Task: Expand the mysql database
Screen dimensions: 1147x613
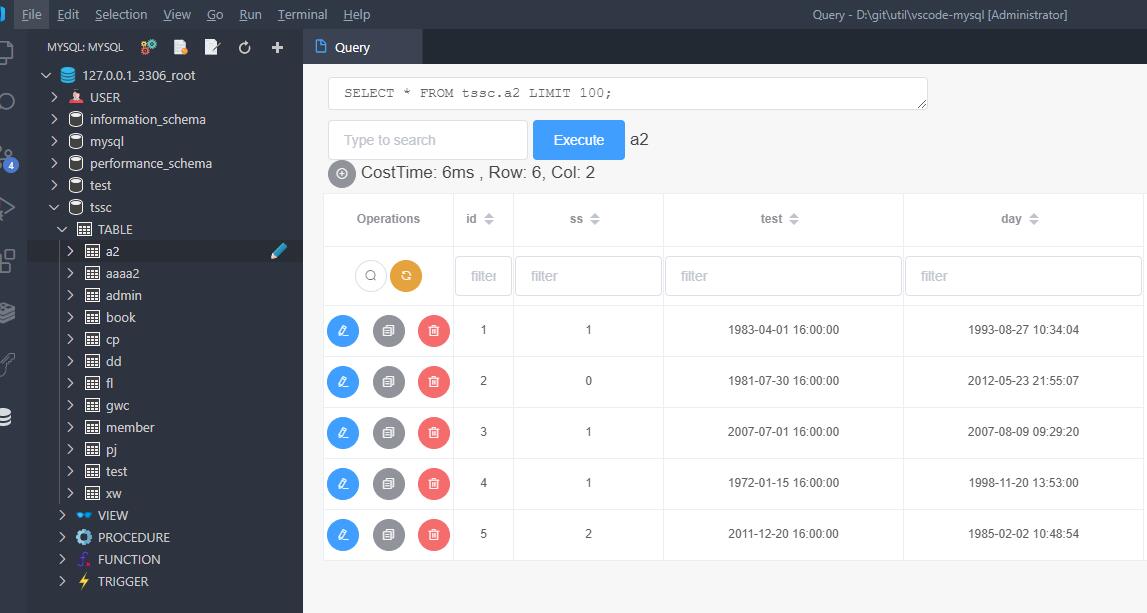Action: click(x=54, y=141)
